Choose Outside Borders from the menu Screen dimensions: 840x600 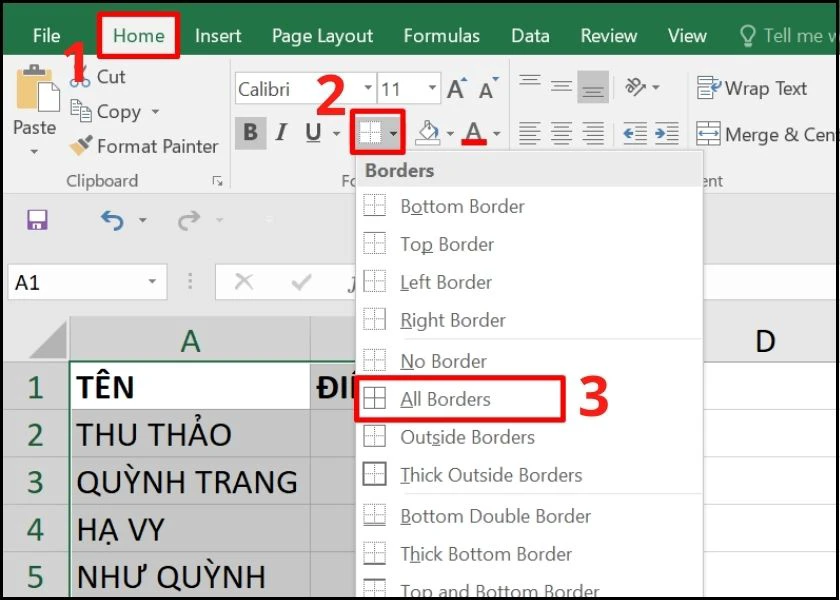tap(529, 437)
